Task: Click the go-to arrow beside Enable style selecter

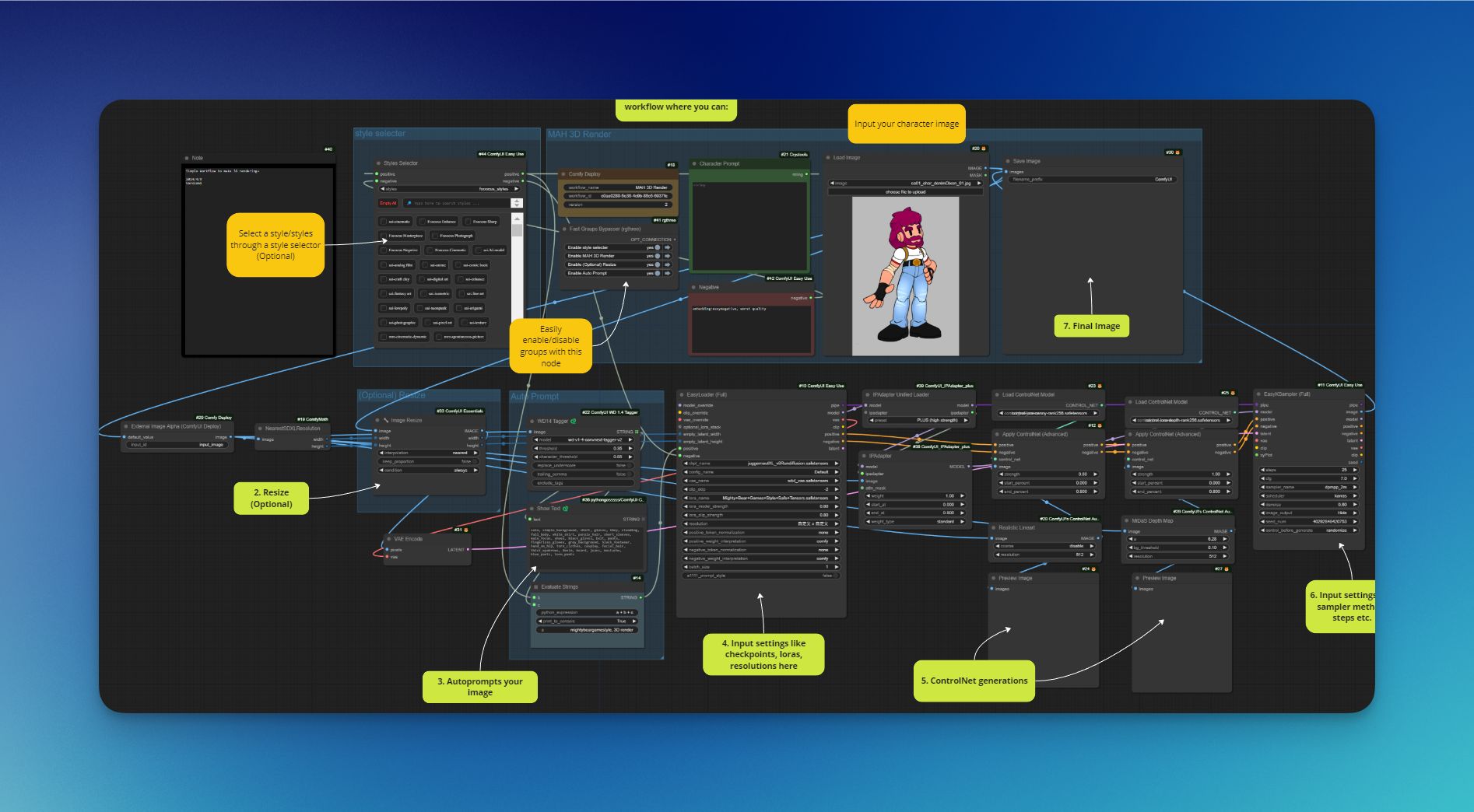Action: (667, 247)
